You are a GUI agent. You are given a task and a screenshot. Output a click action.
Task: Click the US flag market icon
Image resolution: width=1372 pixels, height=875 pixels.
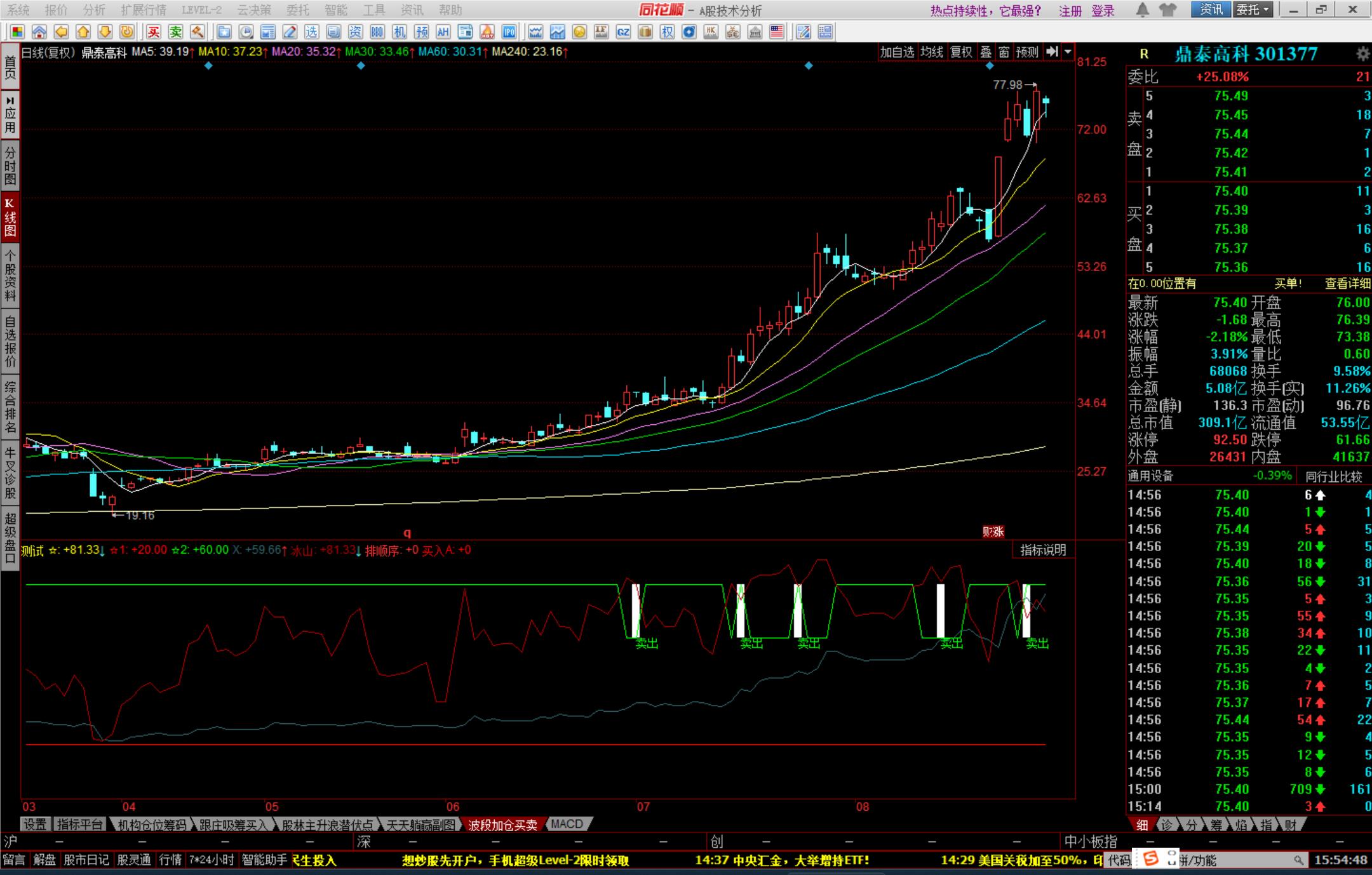click(x=776, y=32)
